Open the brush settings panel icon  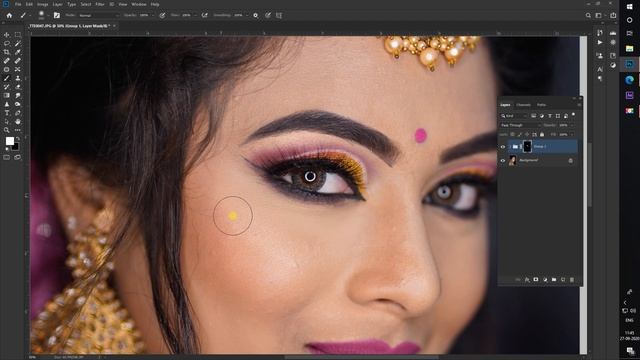pyautogui.click(x=57, y=16)
